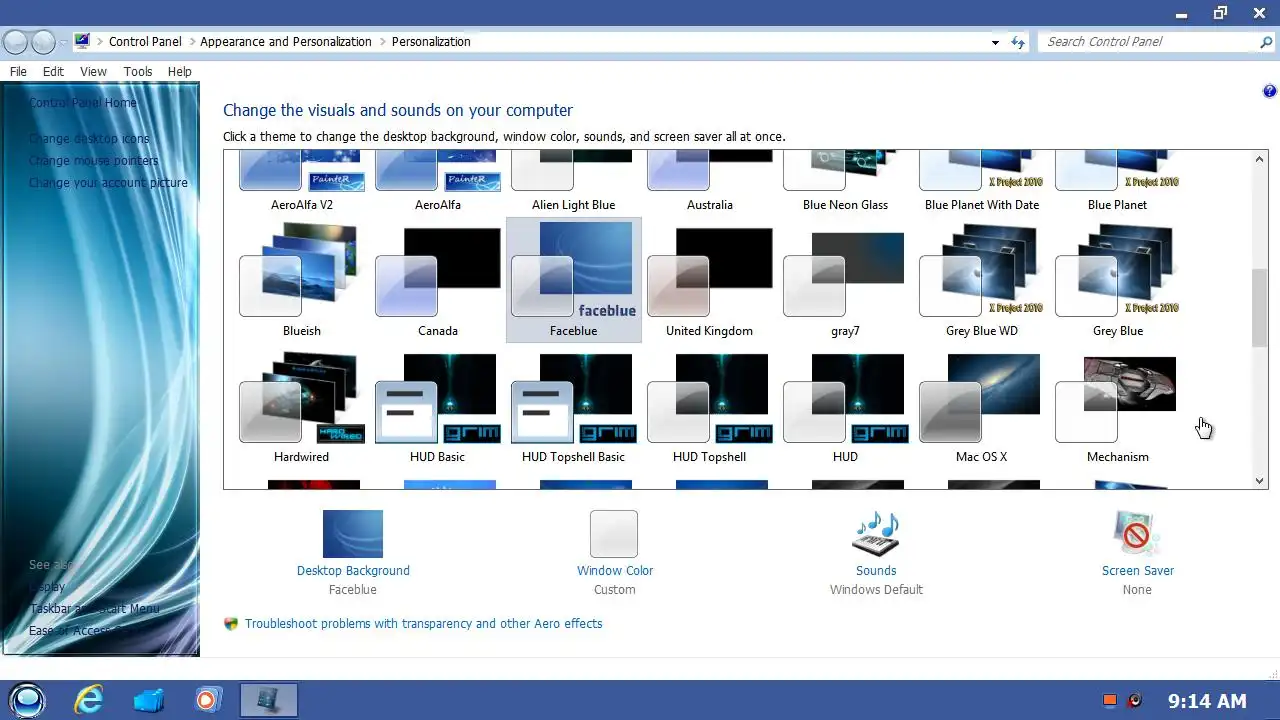This screenshot has height=720, width=1280.
Task: Open Troubleshoot problems with transparency link
Action: [423, 623]
